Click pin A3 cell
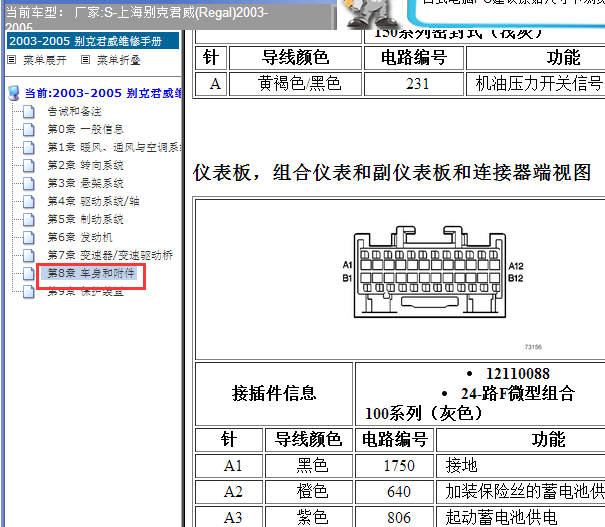This screenshot has height=527, width=605. point(229,517)
